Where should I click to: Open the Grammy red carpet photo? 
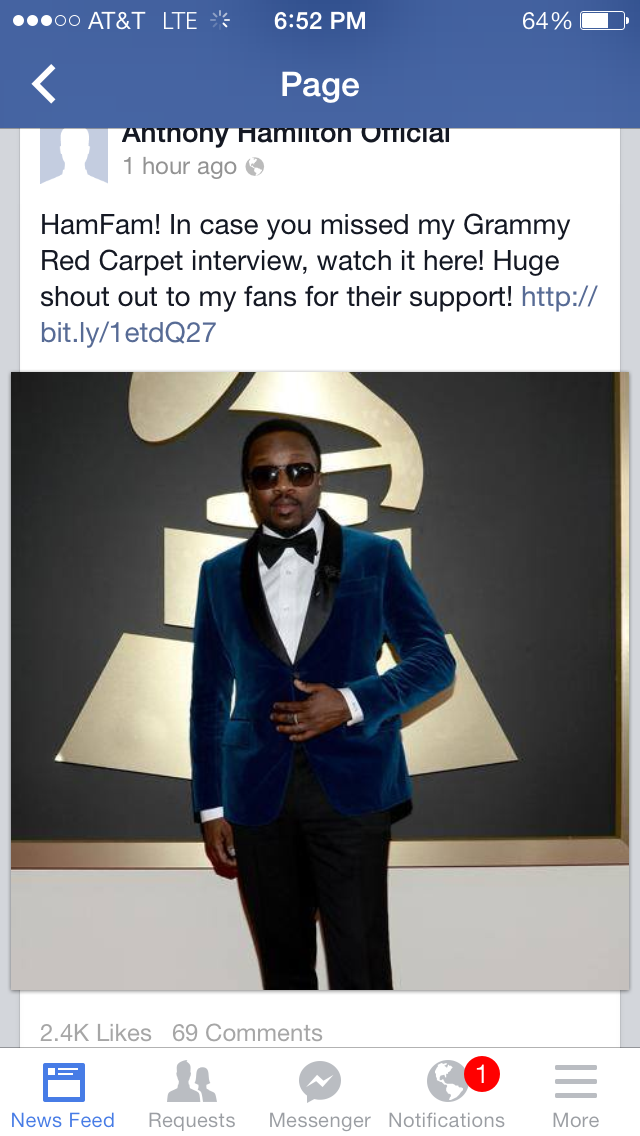320,681
